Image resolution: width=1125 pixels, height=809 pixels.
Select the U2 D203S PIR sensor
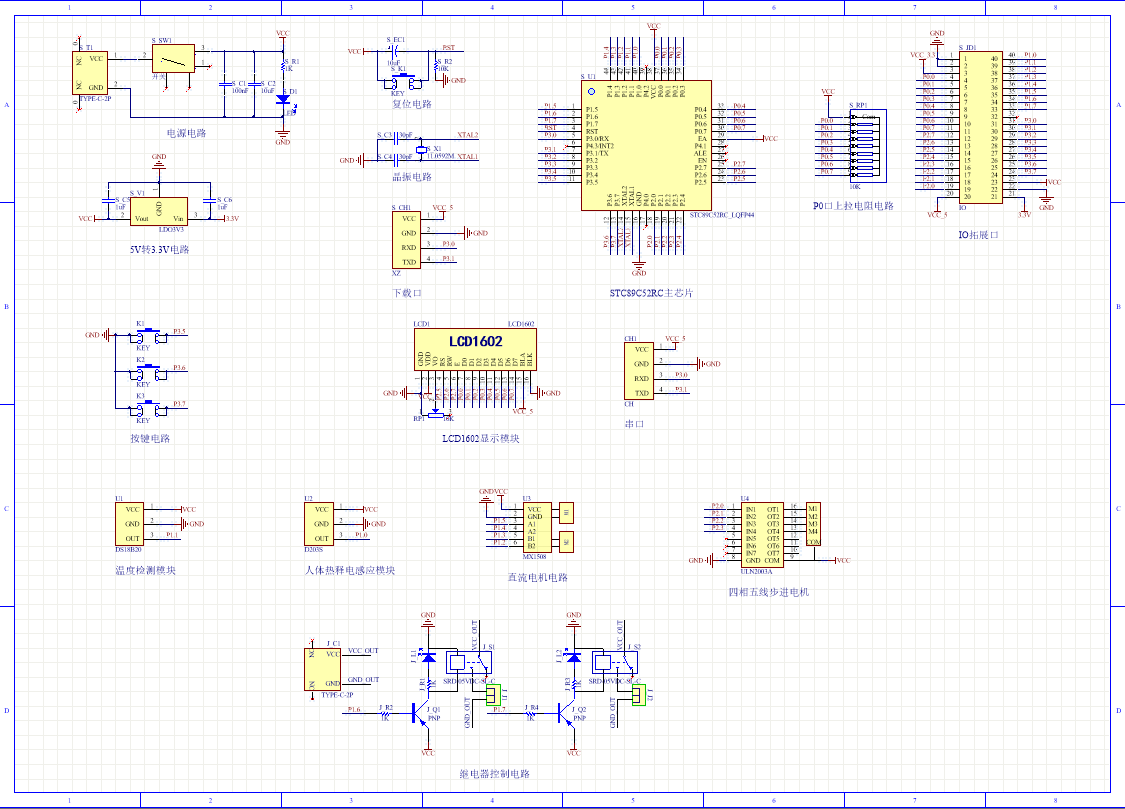pyautogui.click(x=319, y=524)
